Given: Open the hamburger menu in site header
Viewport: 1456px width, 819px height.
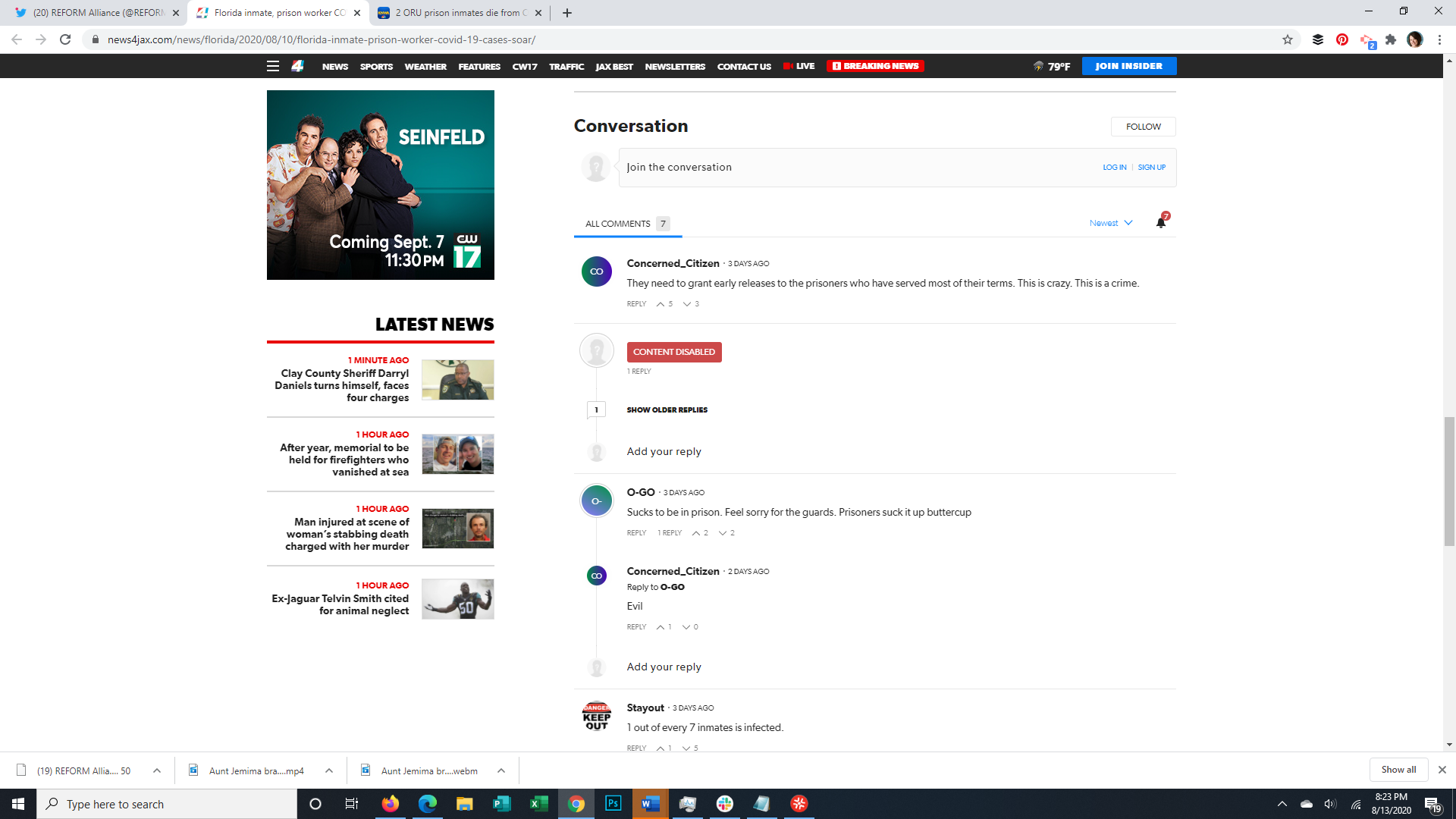Looking at the screenshot, I should point(273,66).
